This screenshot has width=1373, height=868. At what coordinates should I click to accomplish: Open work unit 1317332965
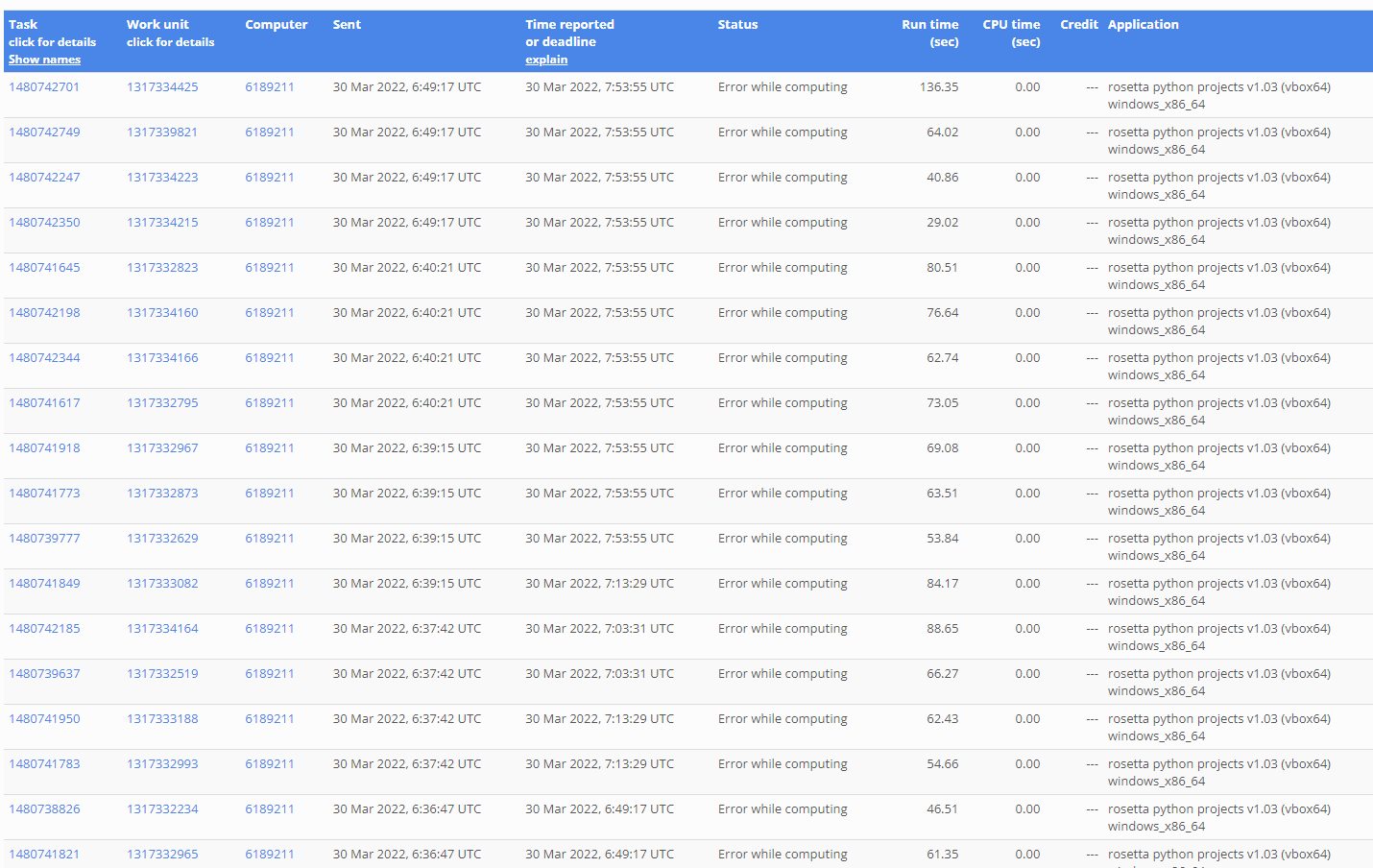pos(162,854)
